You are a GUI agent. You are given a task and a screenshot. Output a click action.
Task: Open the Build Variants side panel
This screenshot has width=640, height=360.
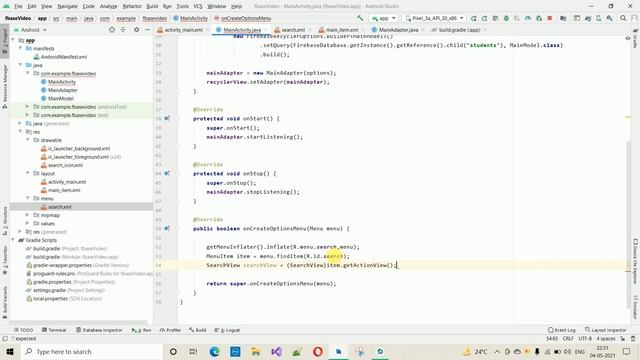(x=5, y=301)
